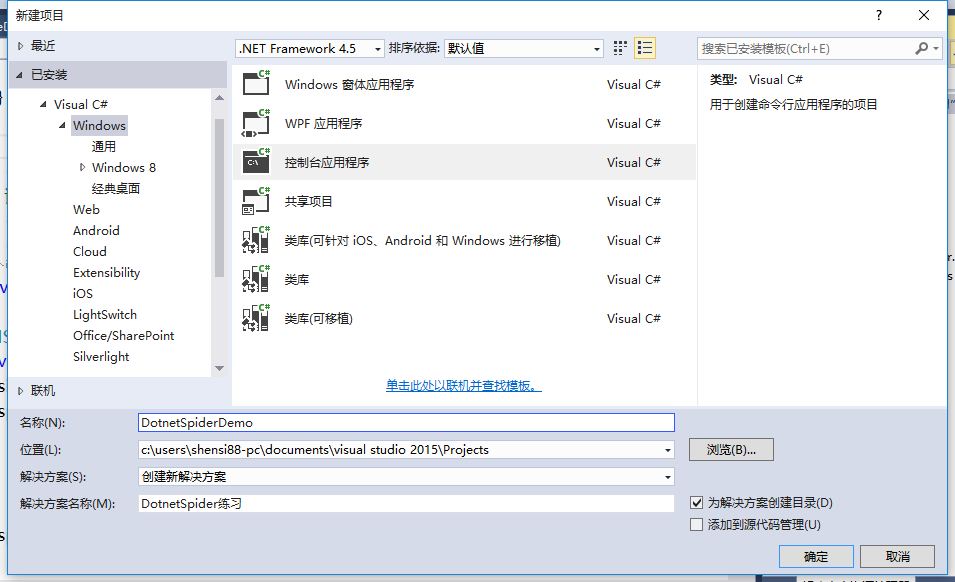The height and width of the screenshot is (582, 955).
Task: Select the Silverlight category
Action: point(101,356)
